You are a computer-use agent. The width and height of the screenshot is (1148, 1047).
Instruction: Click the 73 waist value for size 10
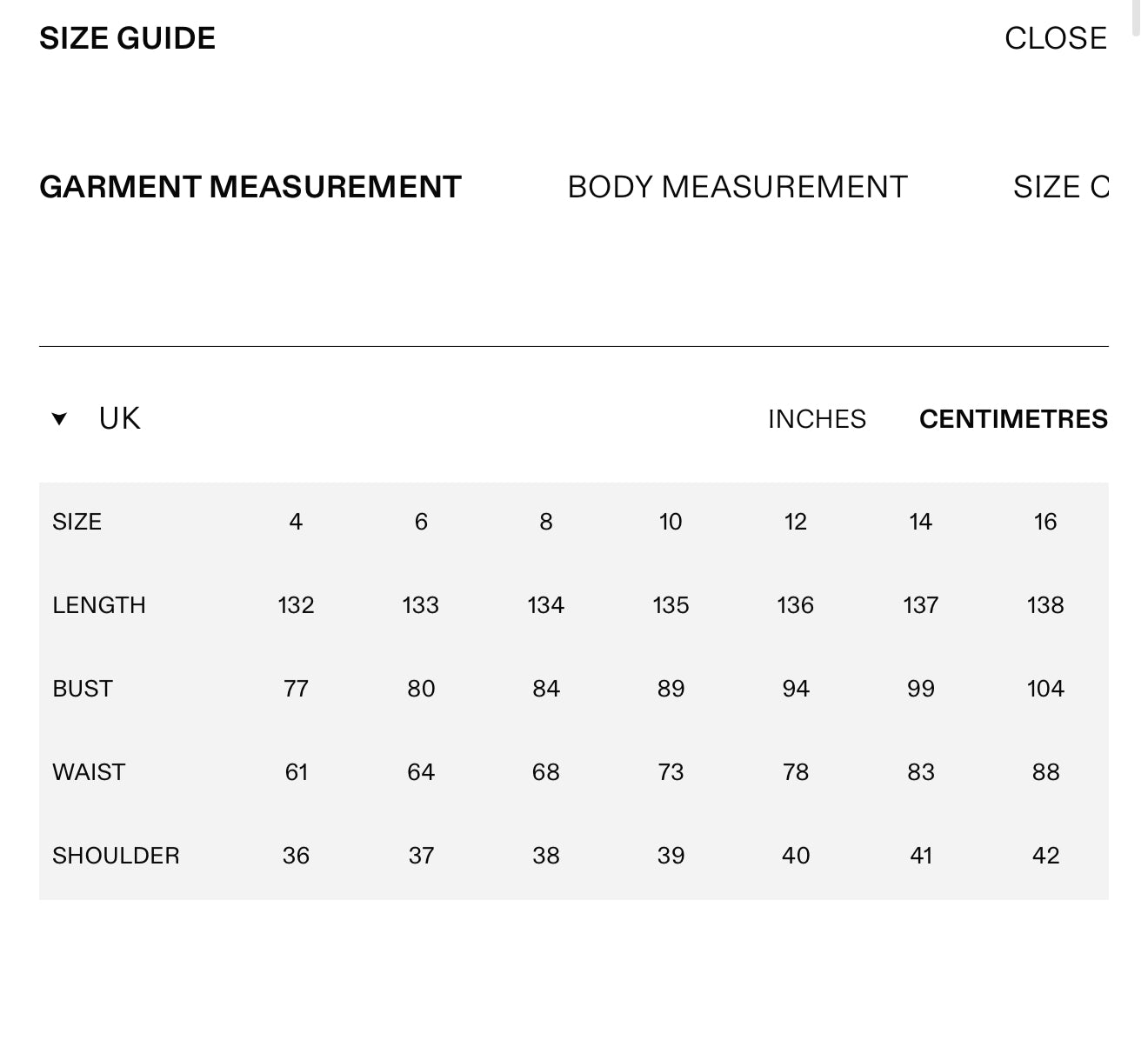point(671,772)
